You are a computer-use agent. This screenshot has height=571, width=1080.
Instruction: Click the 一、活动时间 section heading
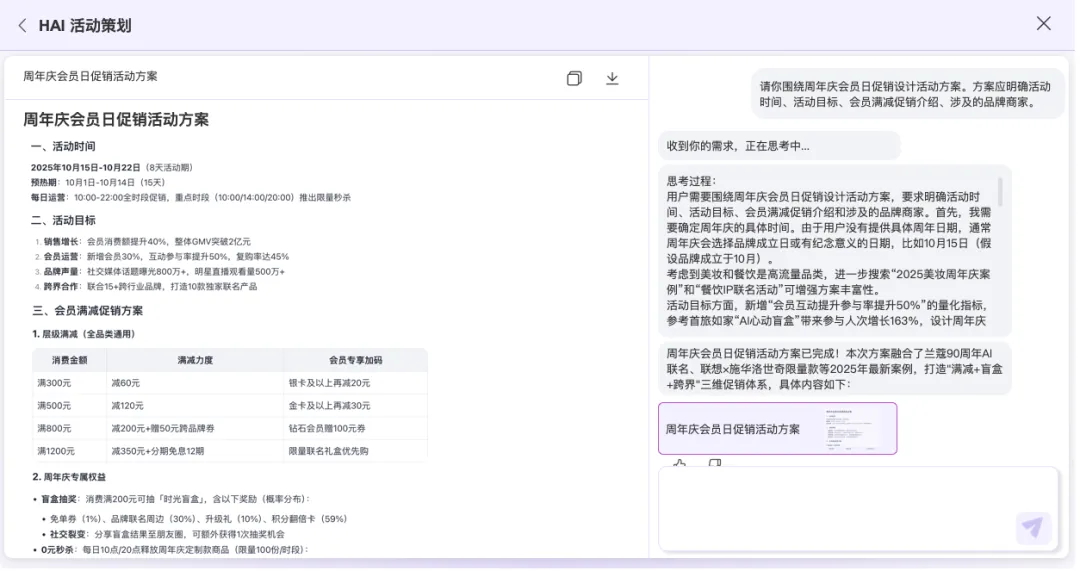point(63,146)
